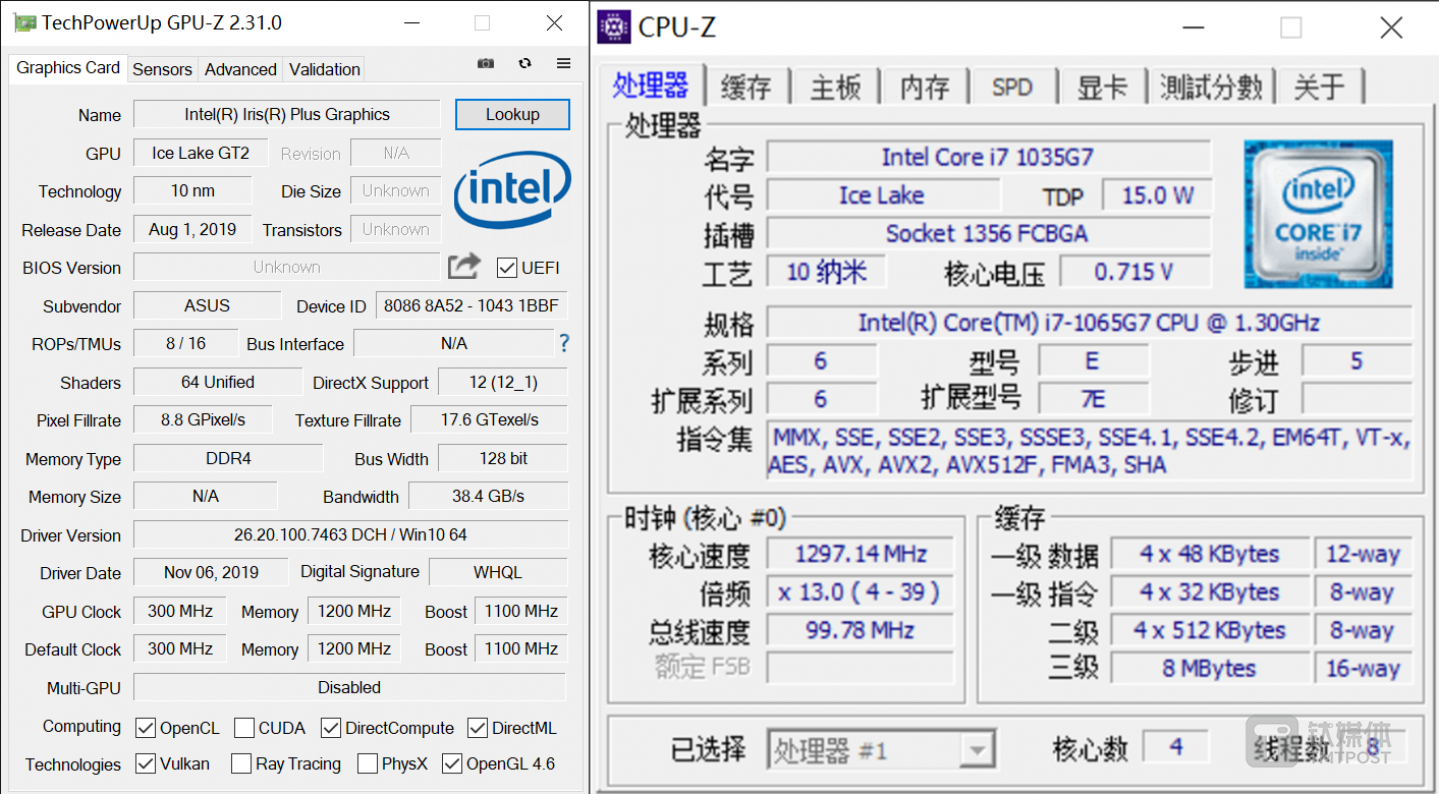Select the Device ID field text
The width and height of the screenshot is (1439, 794).
click(470, 305)
